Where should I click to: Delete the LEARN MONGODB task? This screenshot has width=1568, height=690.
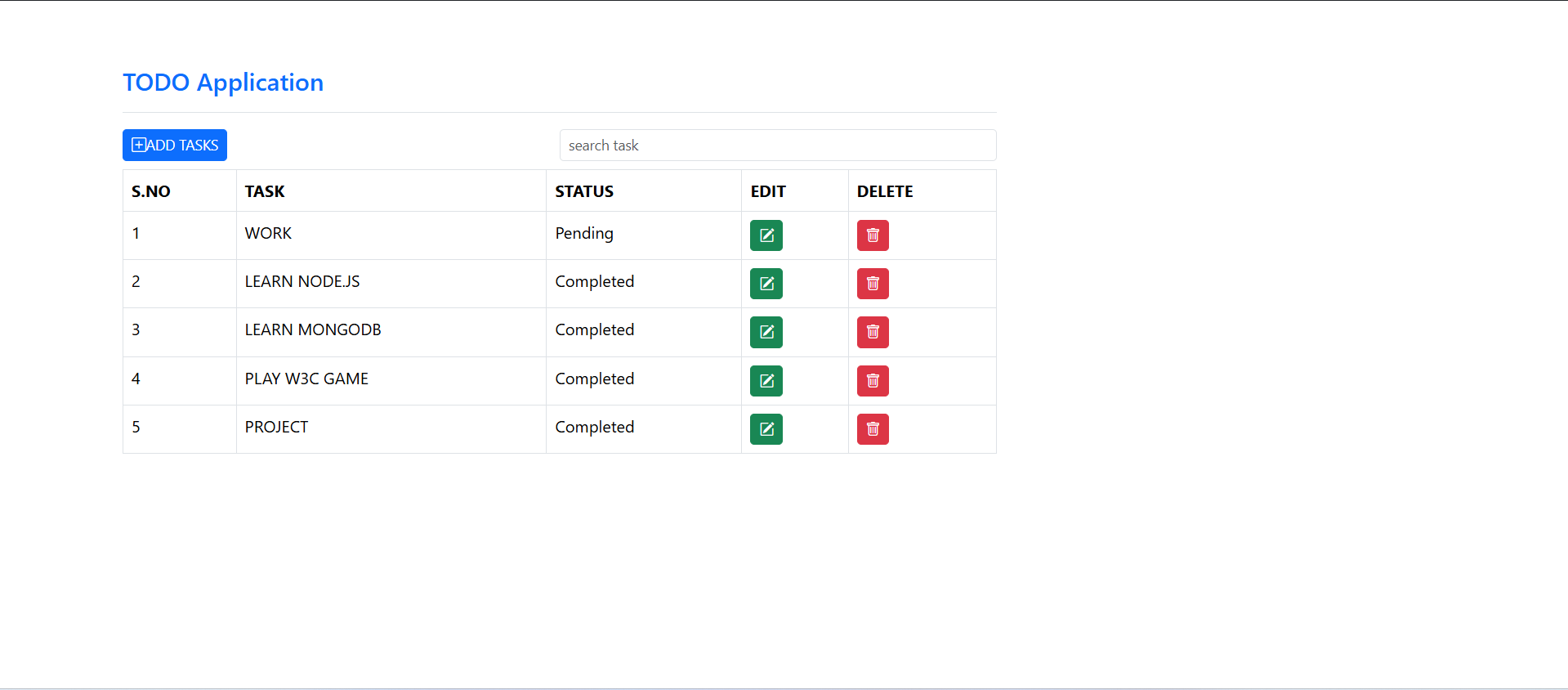pos(873,332)
